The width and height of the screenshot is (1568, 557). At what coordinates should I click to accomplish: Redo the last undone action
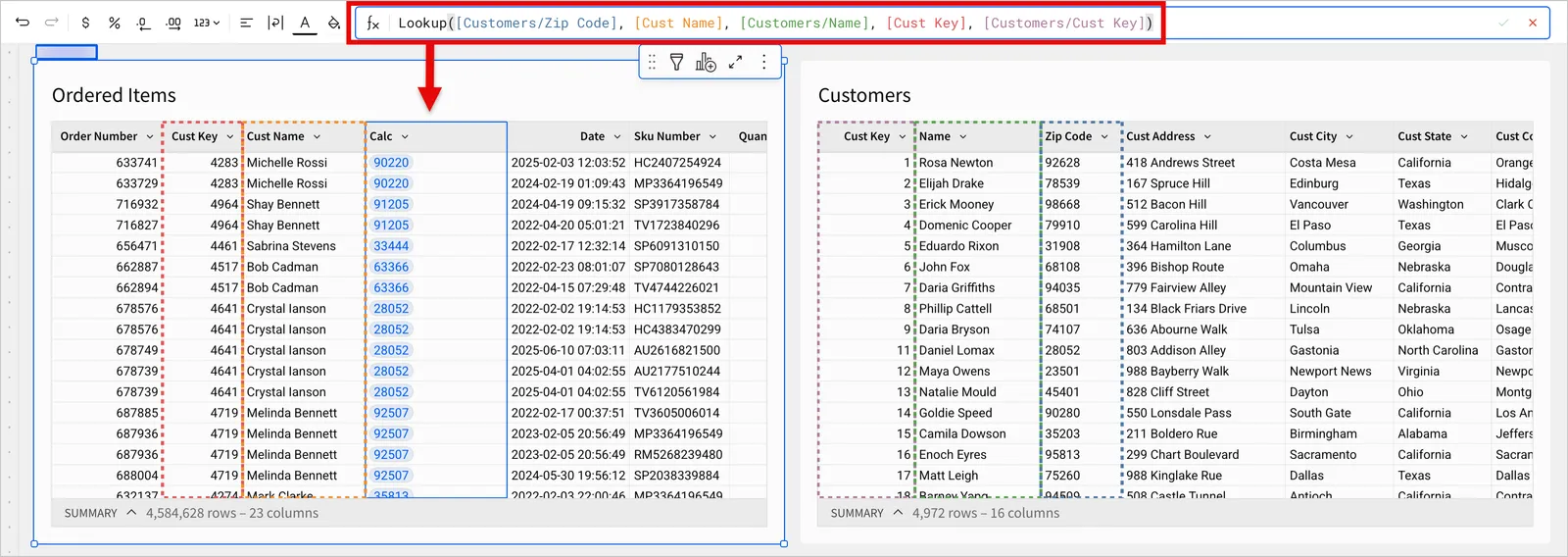(x=52, y=22)
